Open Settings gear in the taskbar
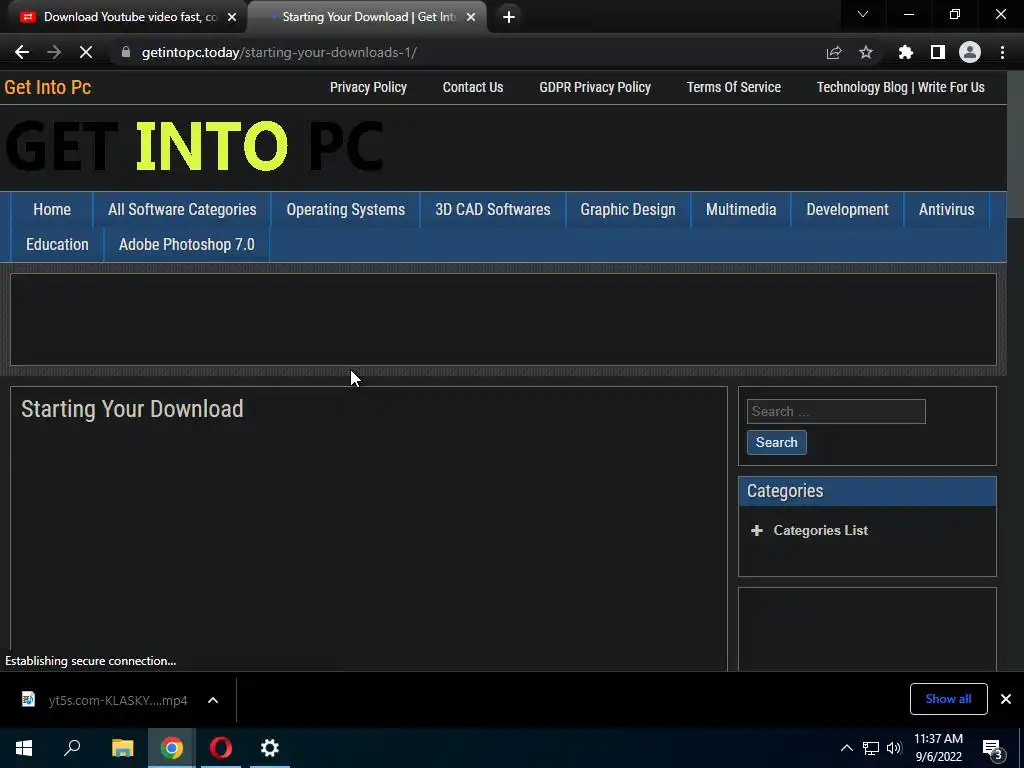 [x=270, y=748]
